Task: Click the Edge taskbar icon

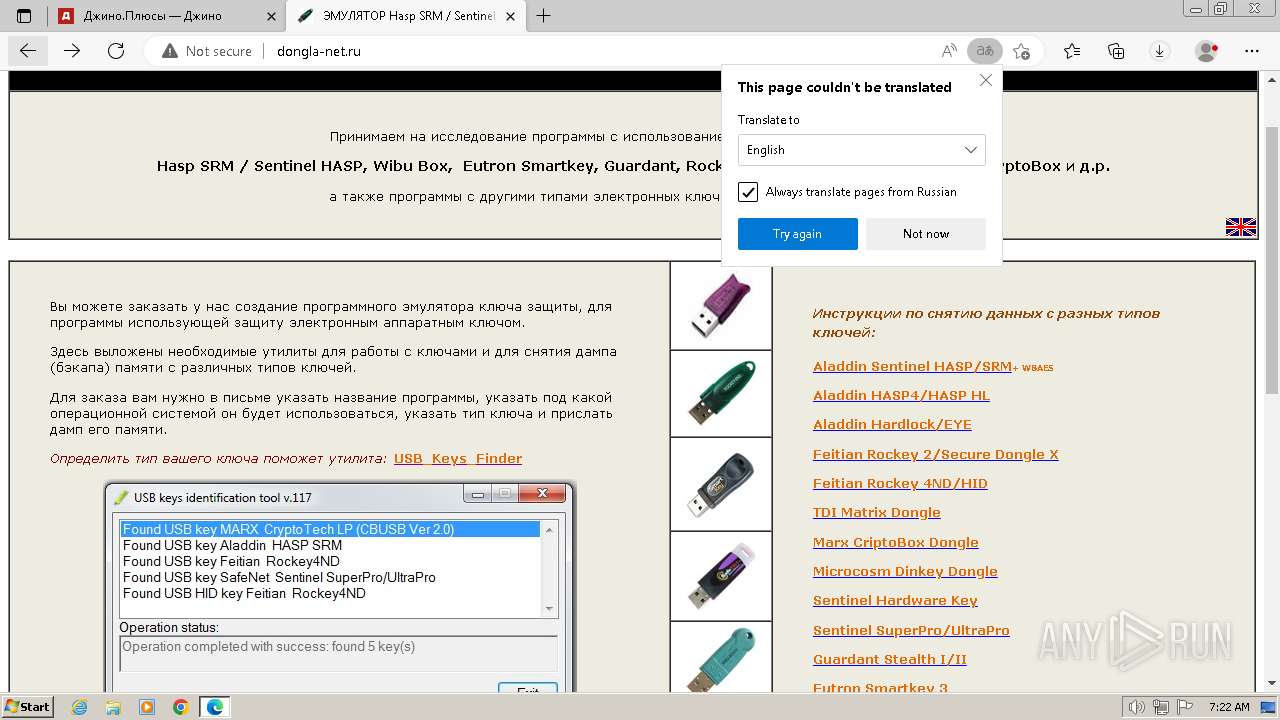Action: [x=215, y=707]
